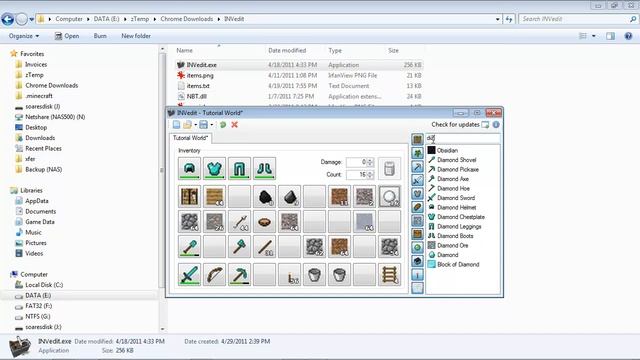This screenshot has height=360, width=640.
Task: Click the Check for updates link
Action: 455,124
